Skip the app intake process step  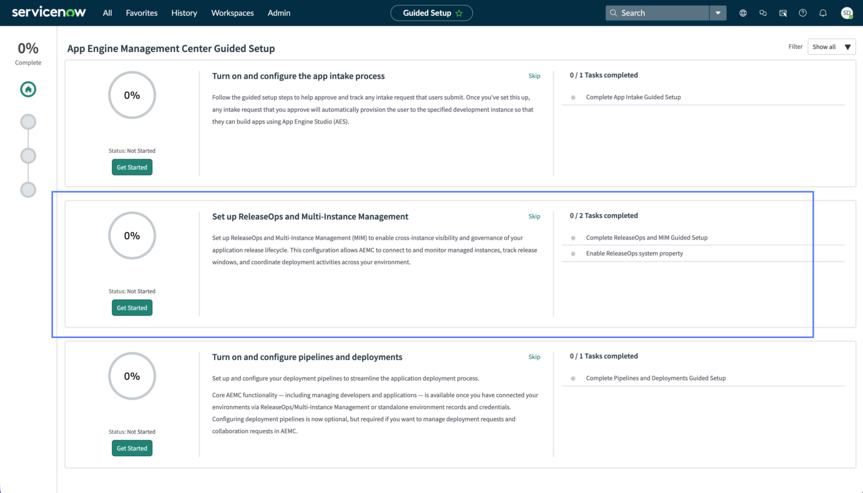(x=534, y=76)
